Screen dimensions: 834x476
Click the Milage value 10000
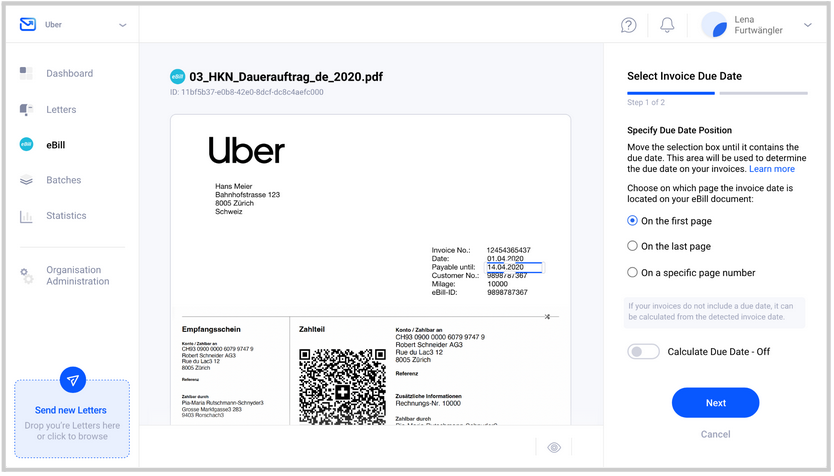497,284
